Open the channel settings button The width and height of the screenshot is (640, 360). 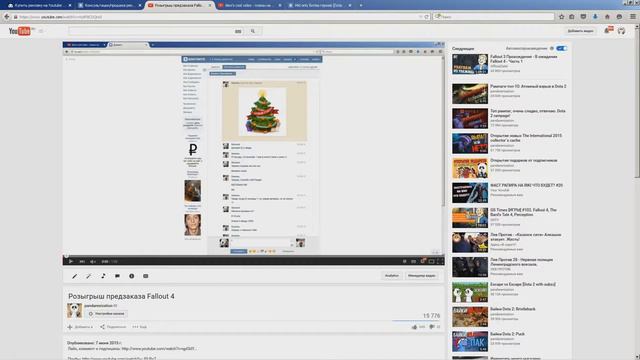point(107,314)
